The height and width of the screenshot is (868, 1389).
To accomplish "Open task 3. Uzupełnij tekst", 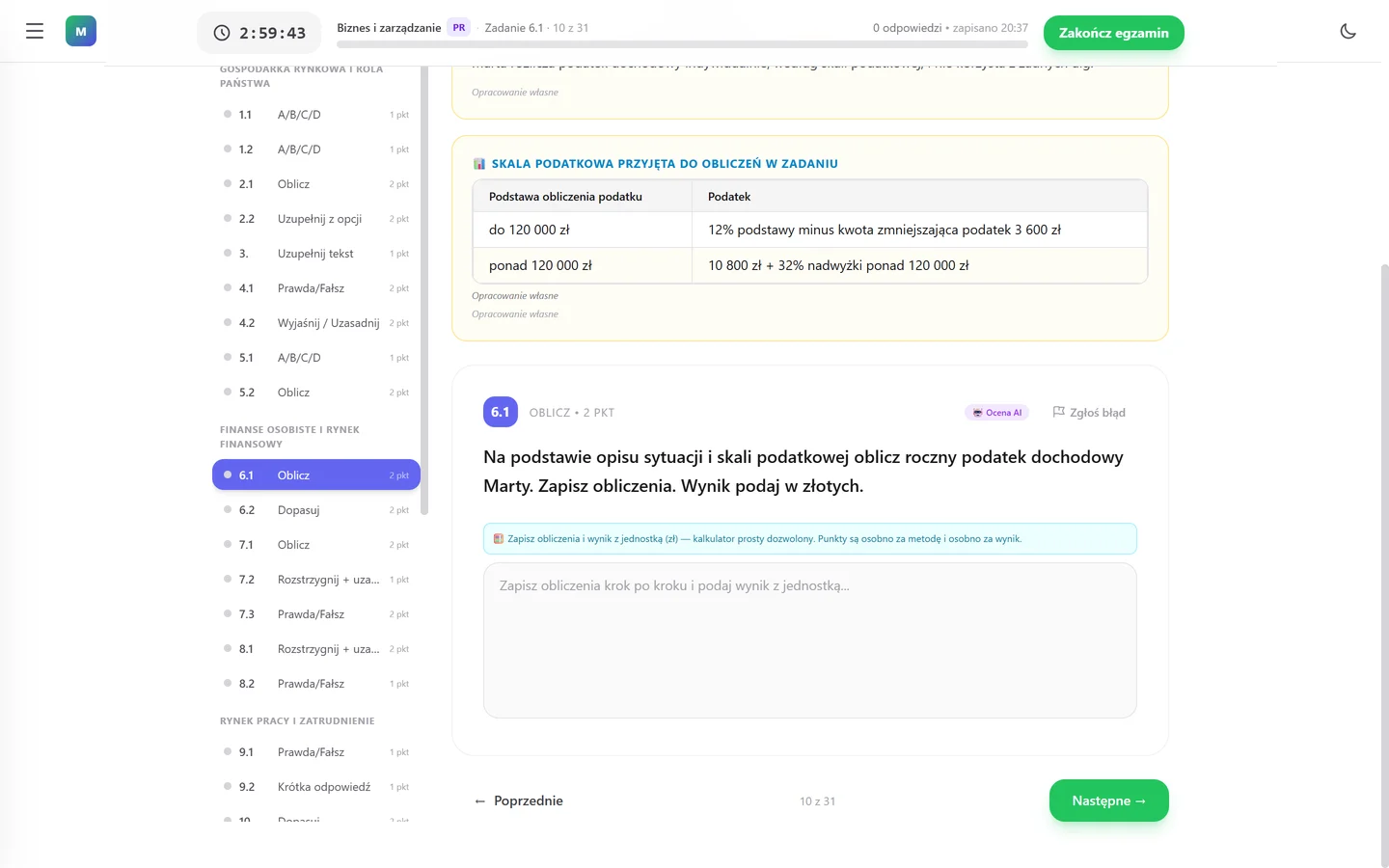I will coord(316,254).
